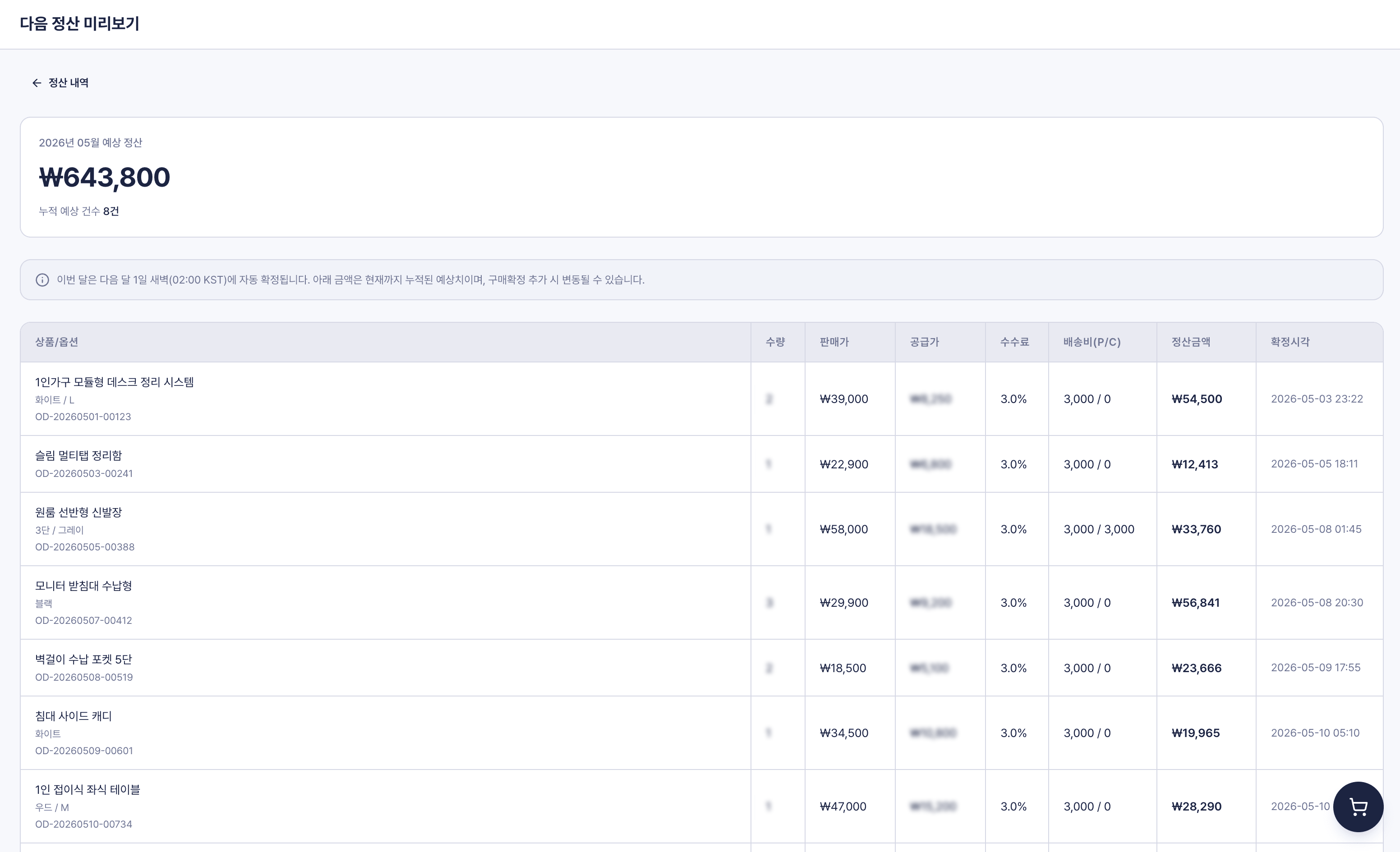The image size is (1400, 852).
Task: Click sale price ₩58,000
Action: click(x=844, y=529)
